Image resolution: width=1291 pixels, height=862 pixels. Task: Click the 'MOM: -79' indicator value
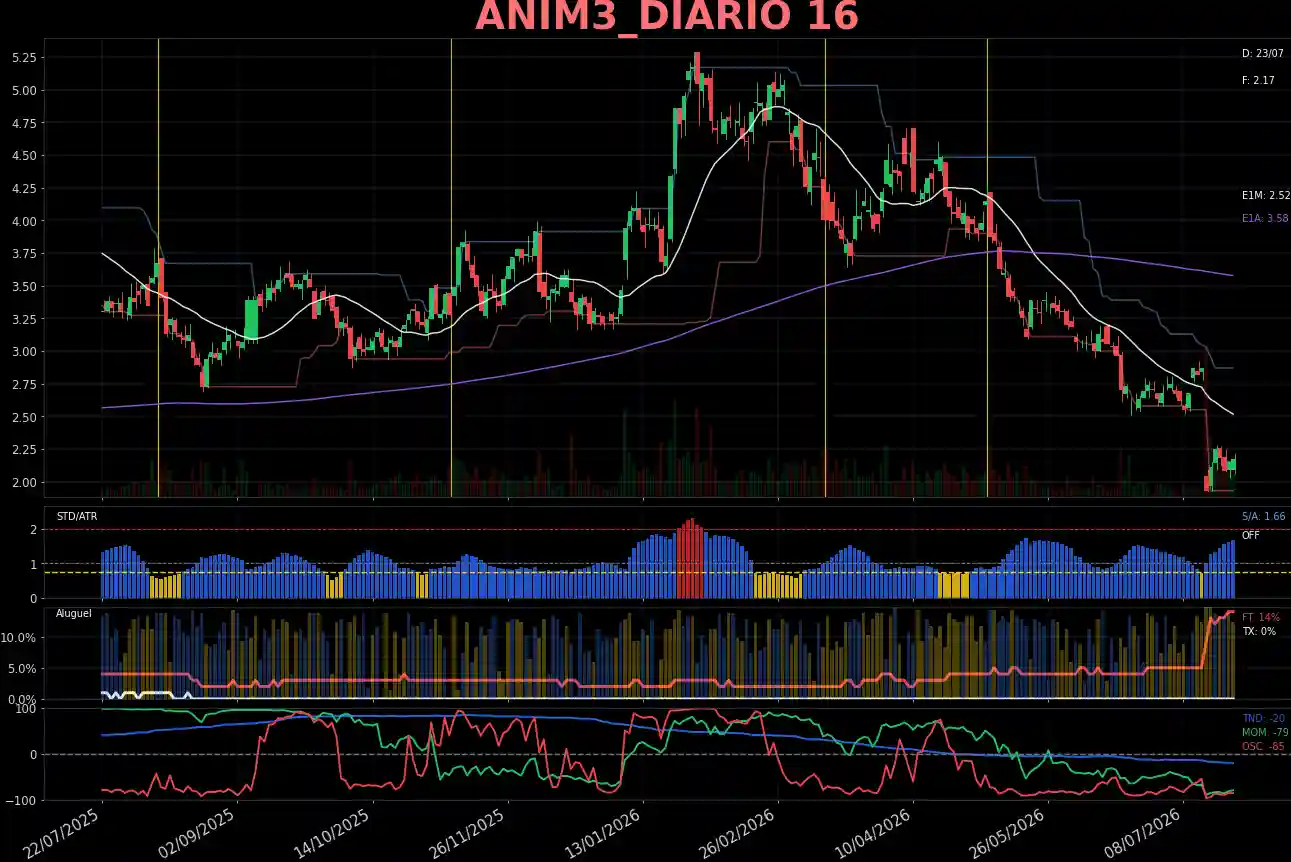(1265, 733)
